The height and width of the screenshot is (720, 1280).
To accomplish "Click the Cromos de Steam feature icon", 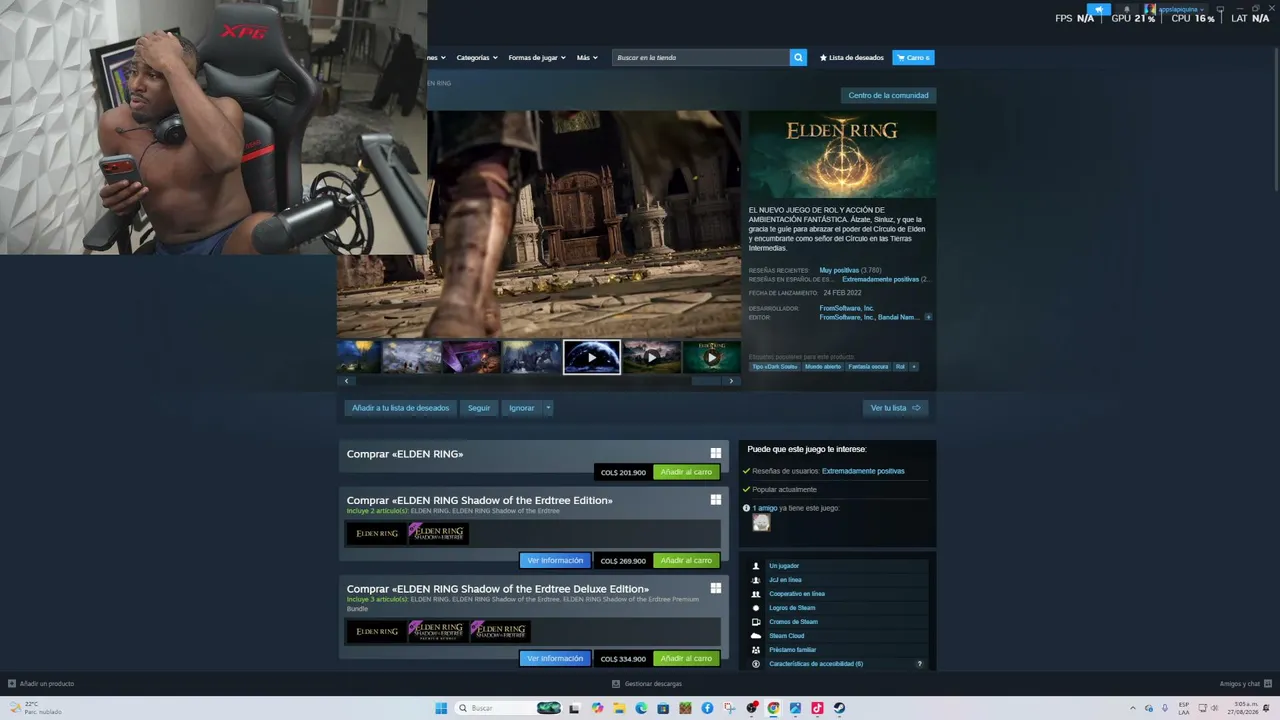I will pos(756,622).
